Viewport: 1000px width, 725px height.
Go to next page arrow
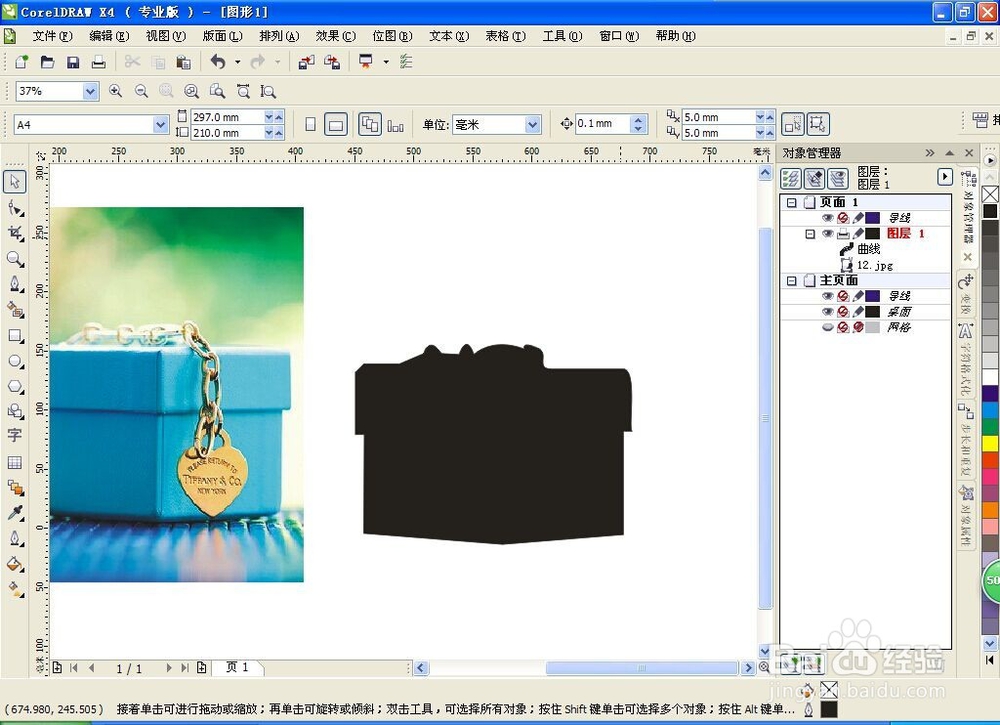tap(168, 668)
